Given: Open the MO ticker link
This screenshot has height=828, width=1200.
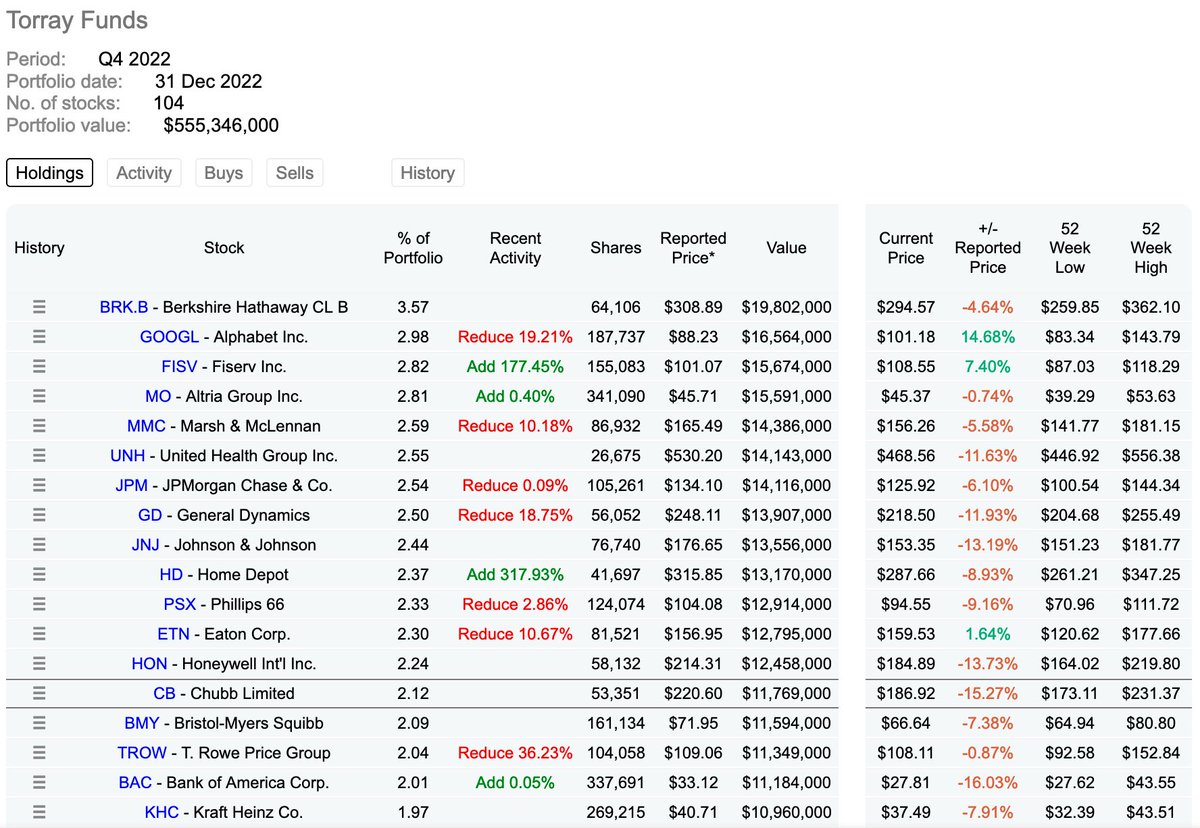Looking at the screenshot, I should point(158,396).
